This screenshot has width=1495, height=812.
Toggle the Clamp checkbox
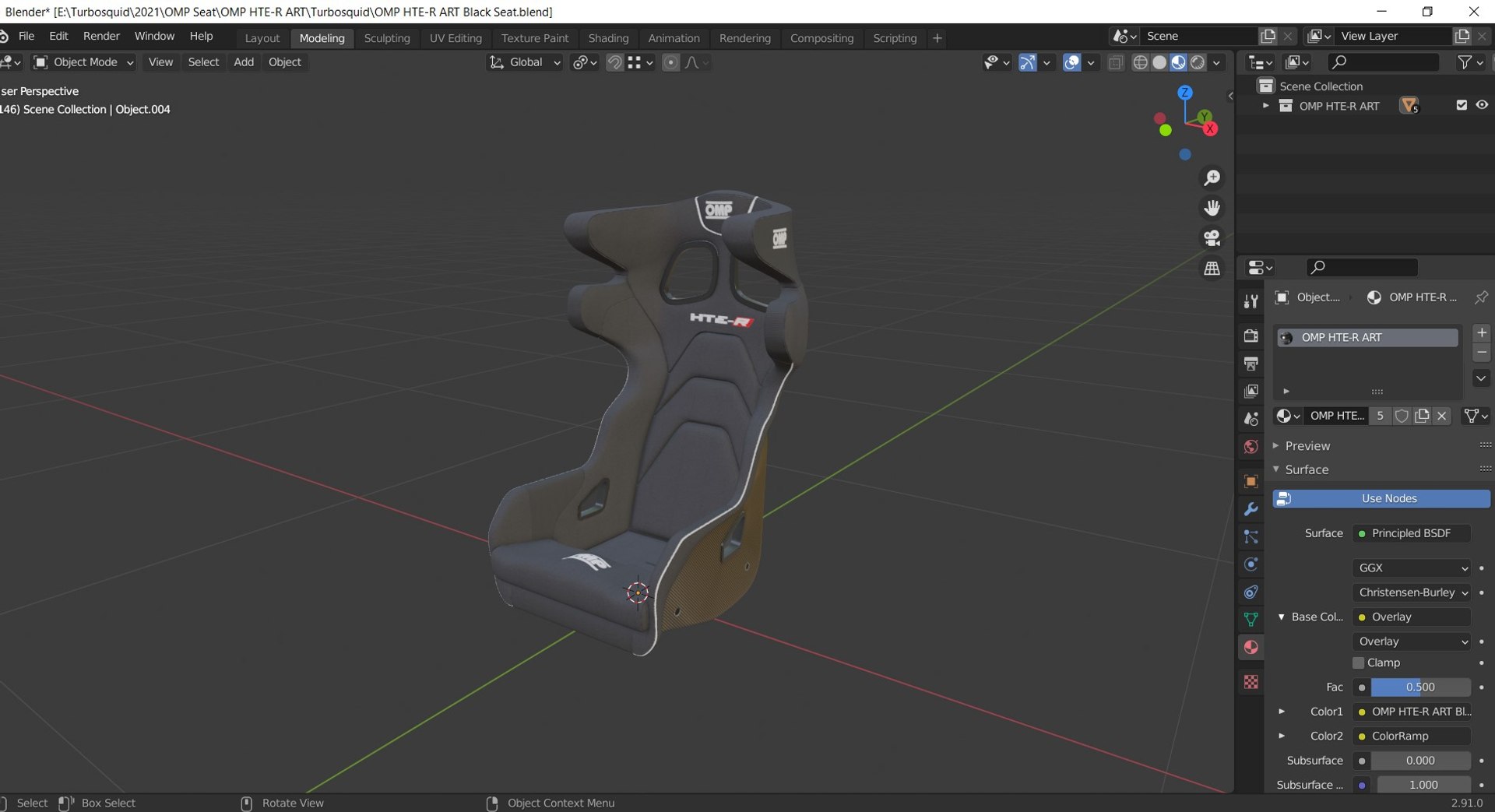click(x=1359, y=663)
